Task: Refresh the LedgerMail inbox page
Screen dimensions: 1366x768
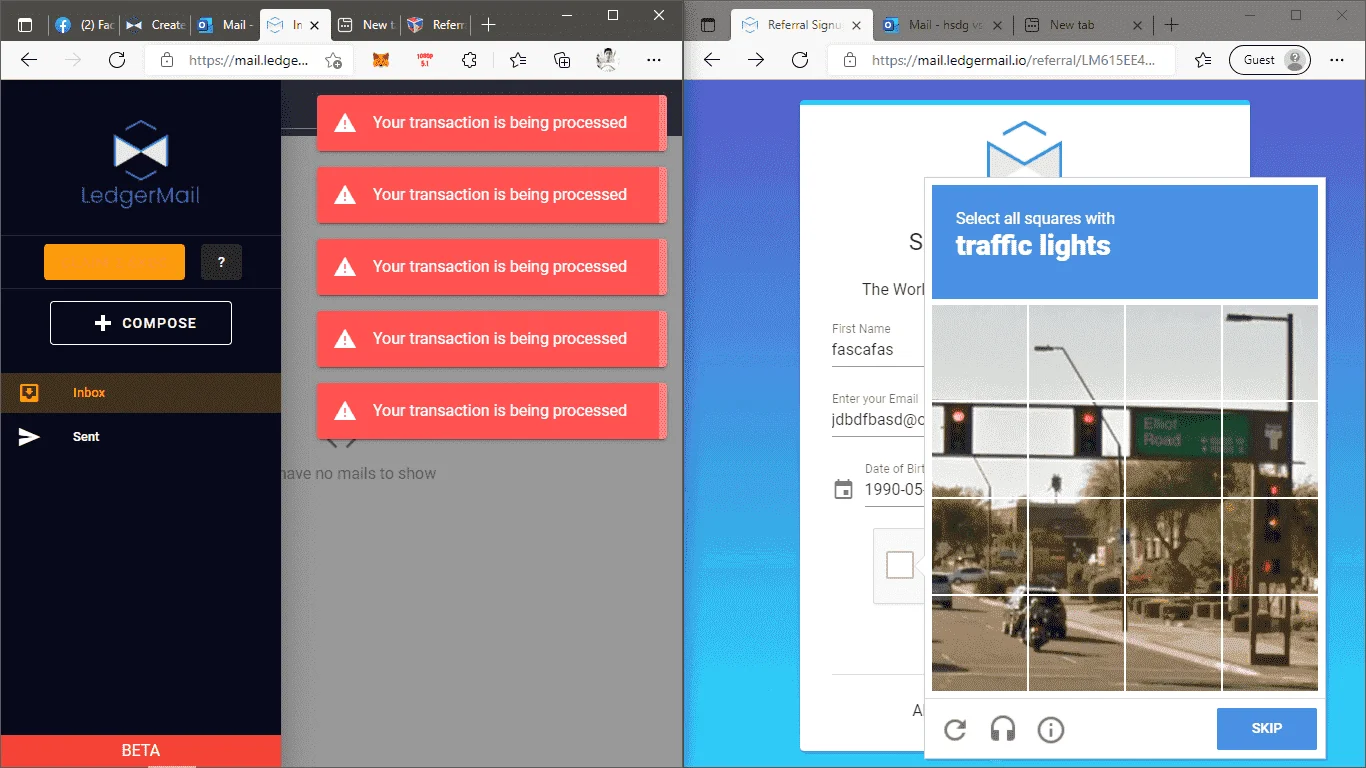Action: [x=117, y=60]
